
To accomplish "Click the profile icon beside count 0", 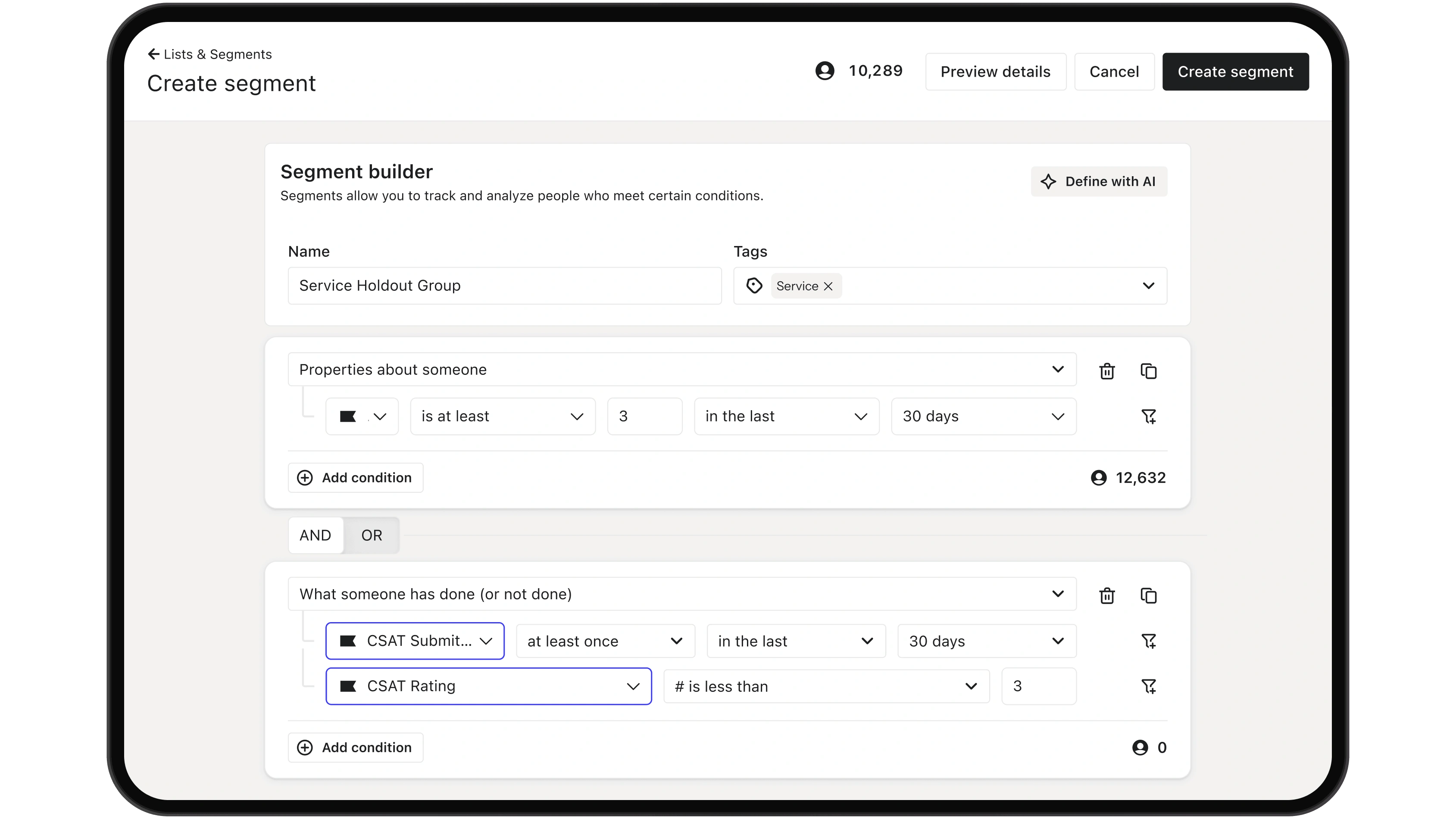I will [1140, 748].
